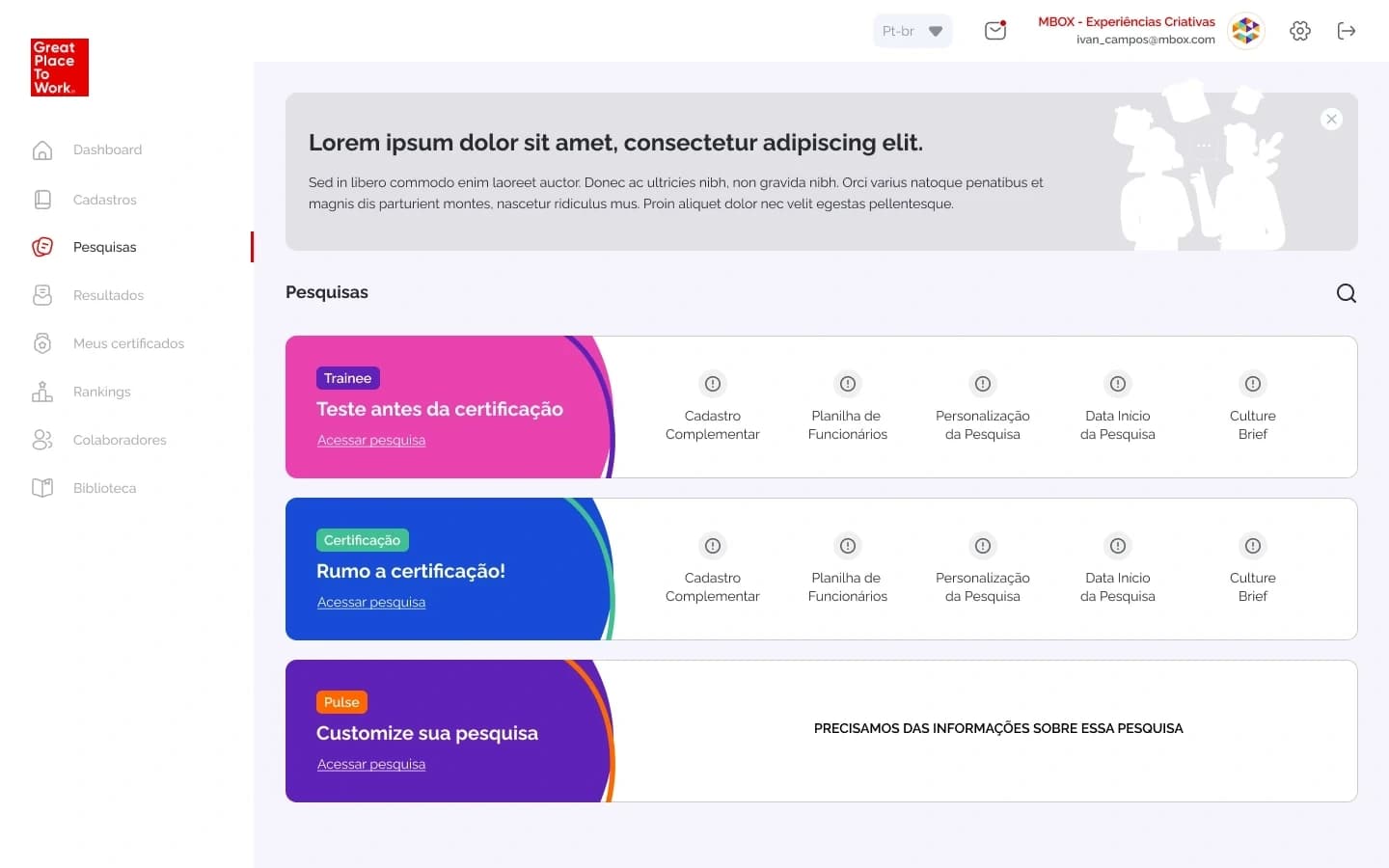Open Resultados menu item
The width and height of the screenshot is (1389, 868).
click(108, 295)
